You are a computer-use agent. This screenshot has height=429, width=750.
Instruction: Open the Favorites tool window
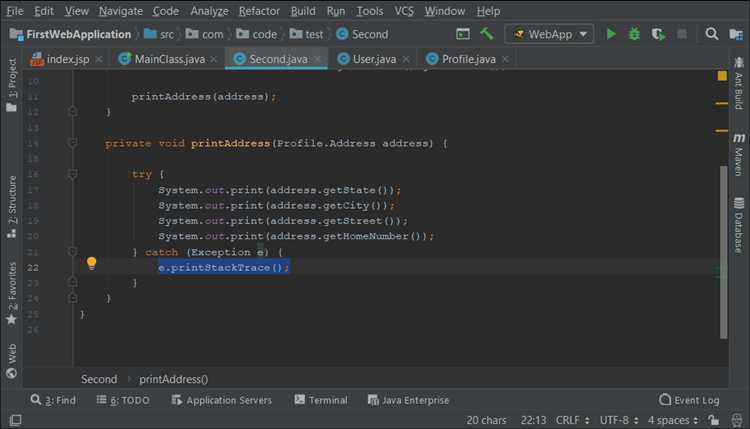pyautogui.click(x=11, y=293)
